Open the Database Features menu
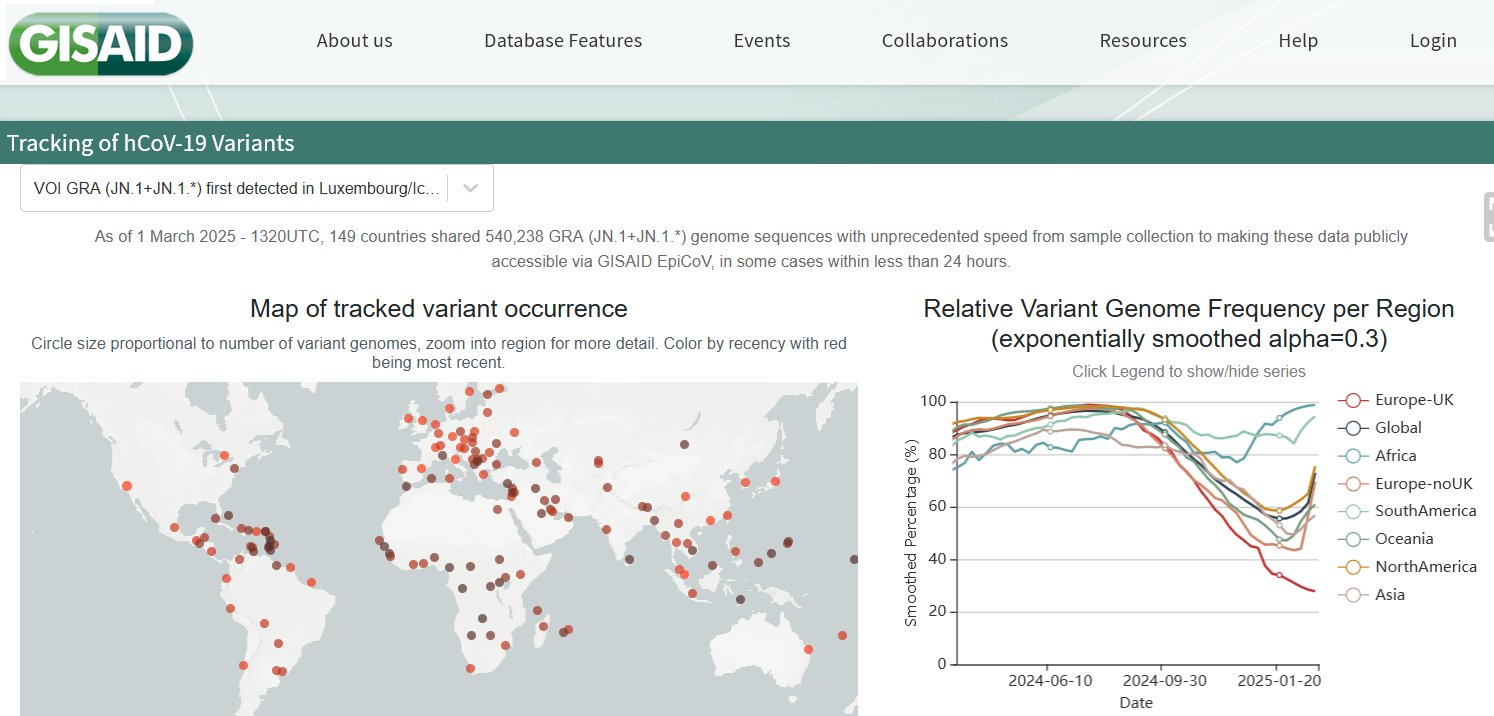Screen dimensions: 1494x716 coord(563,41)
